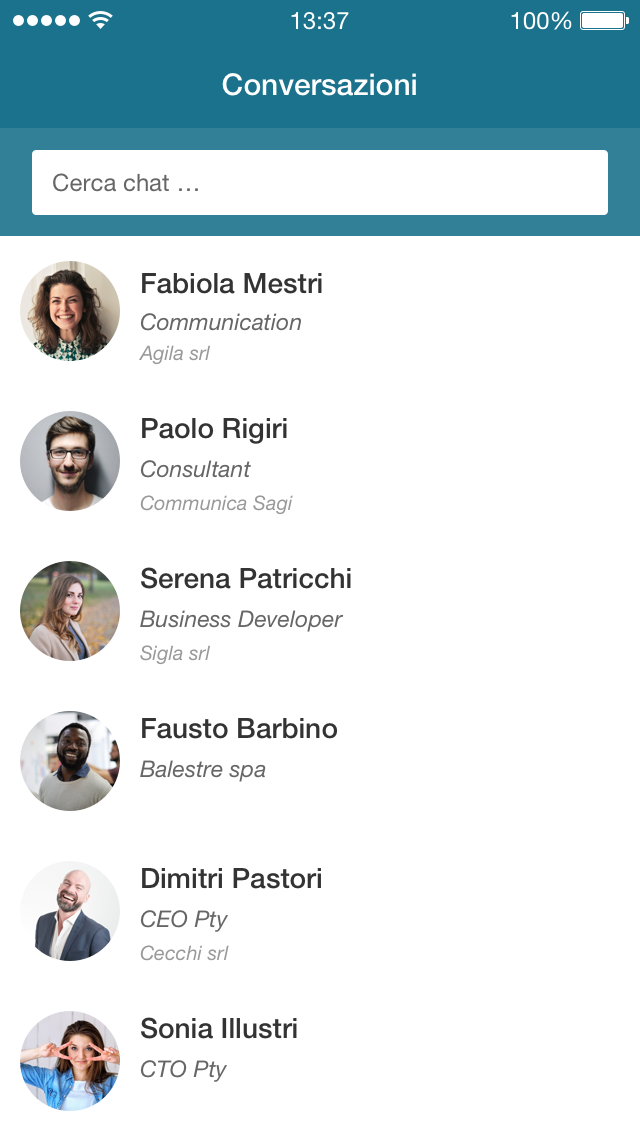Select the Serena Patricchi conversation name
640x1136 pixels.
pos(246,579)
